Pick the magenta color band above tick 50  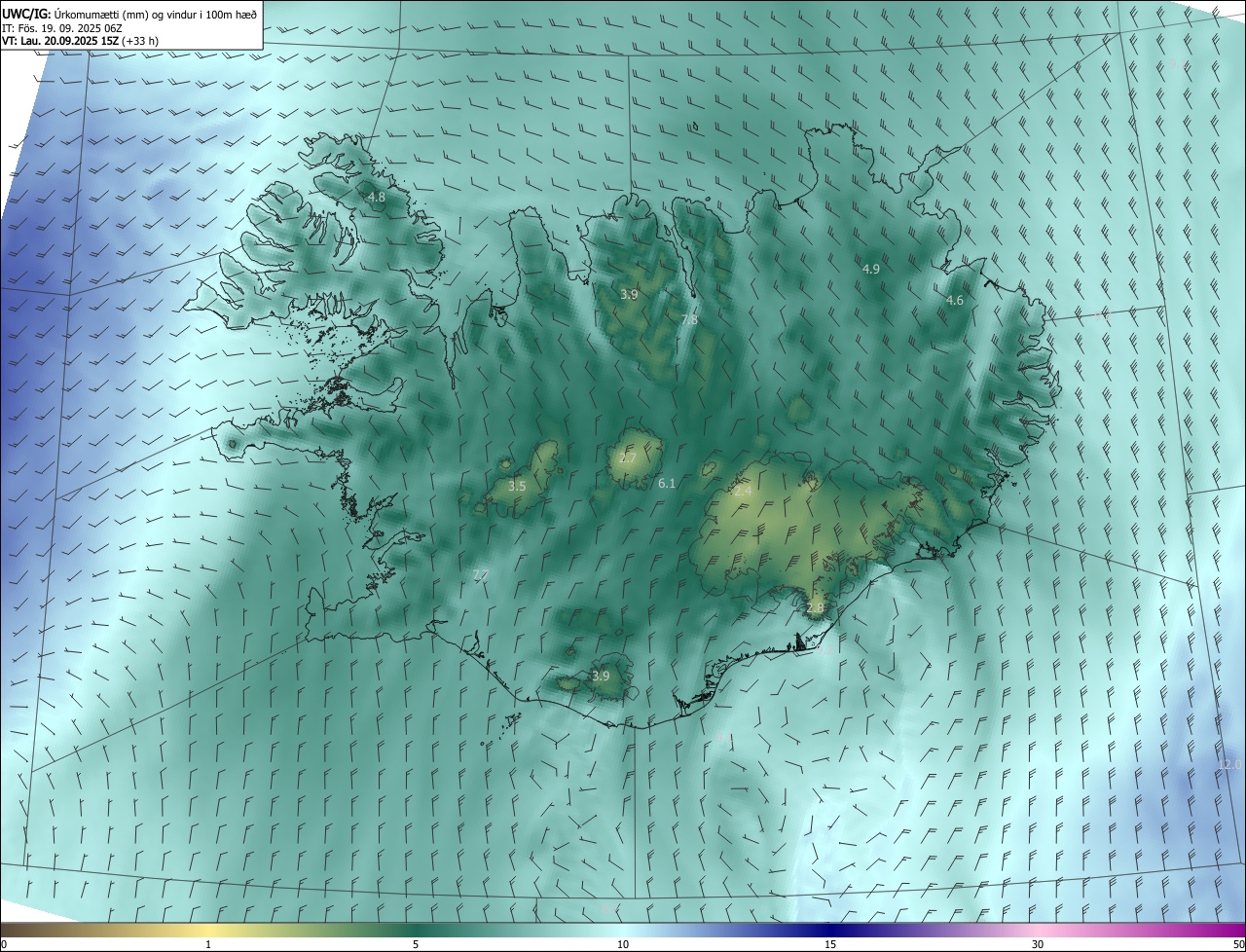1234,930
